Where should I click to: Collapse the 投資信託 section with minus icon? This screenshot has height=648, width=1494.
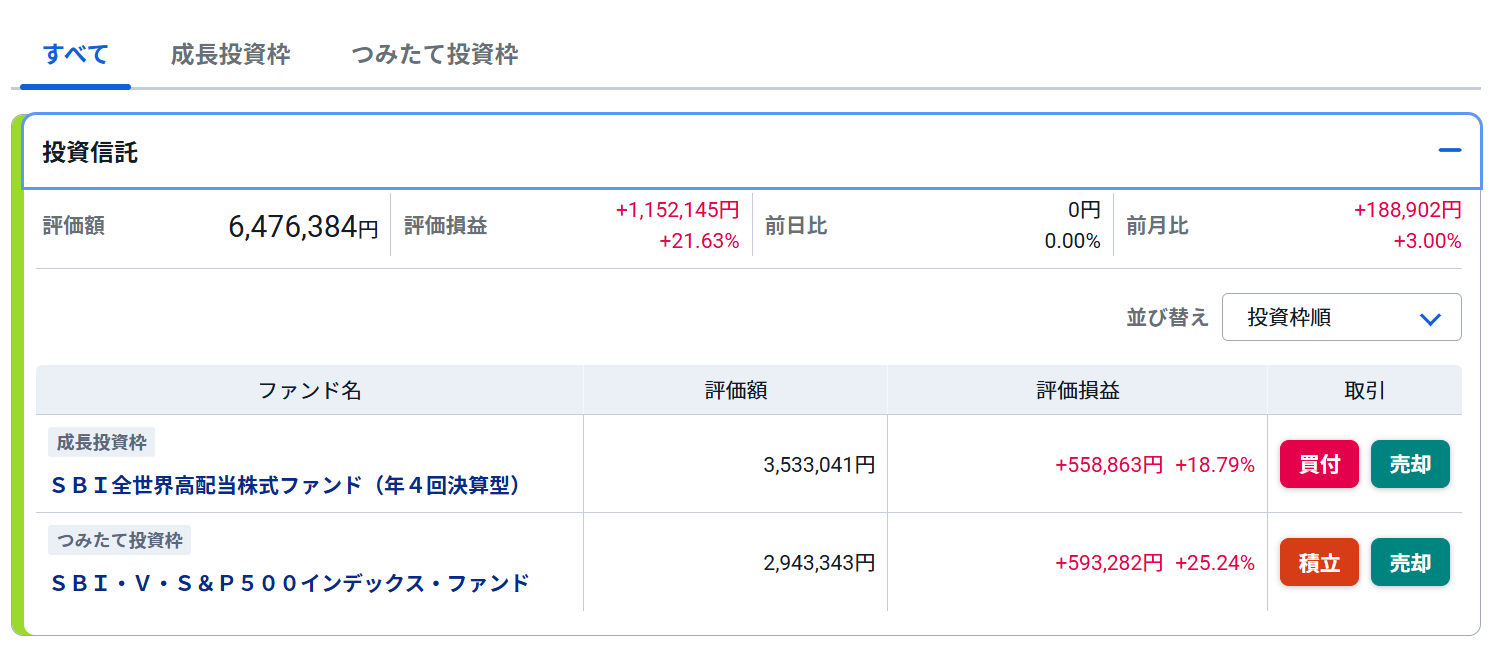(1449, 151)
